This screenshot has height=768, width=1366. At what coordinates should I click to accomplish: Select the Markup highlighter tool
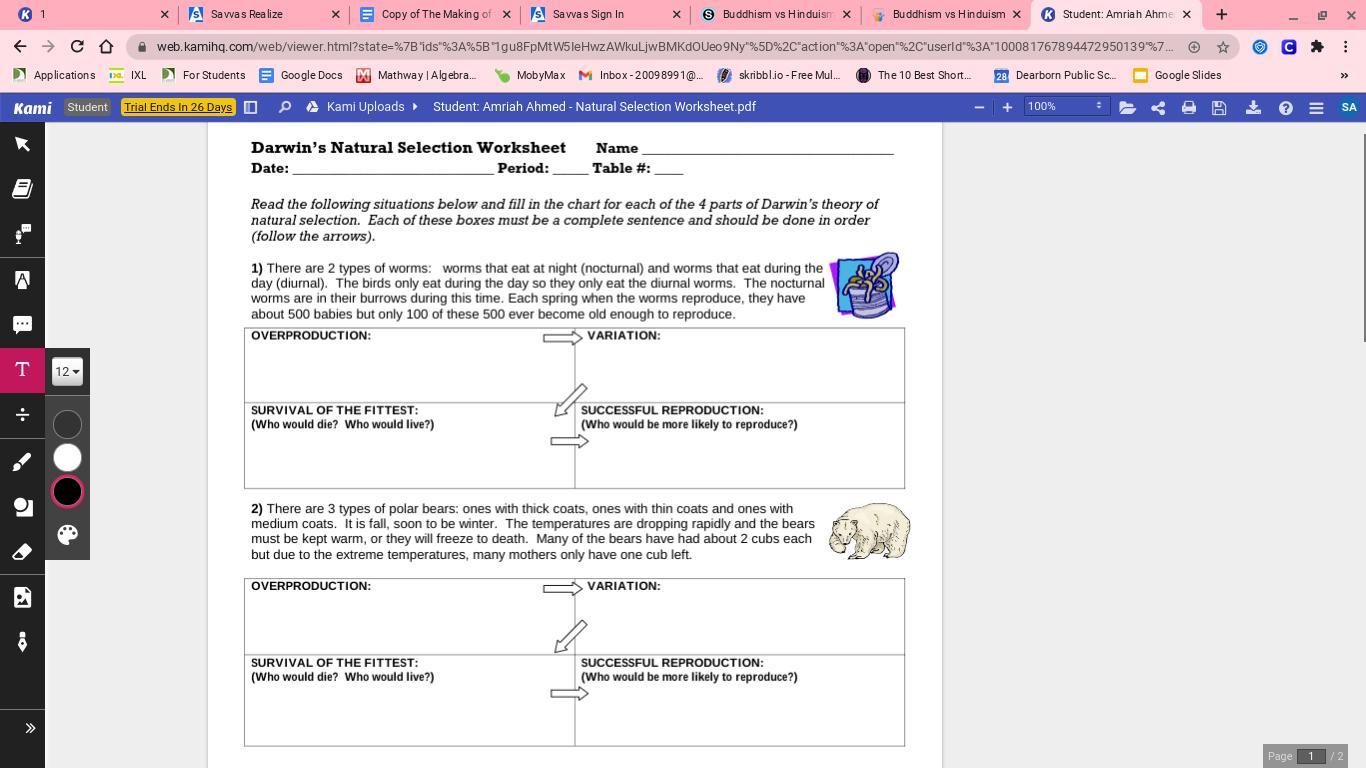(x=22, y=280)
